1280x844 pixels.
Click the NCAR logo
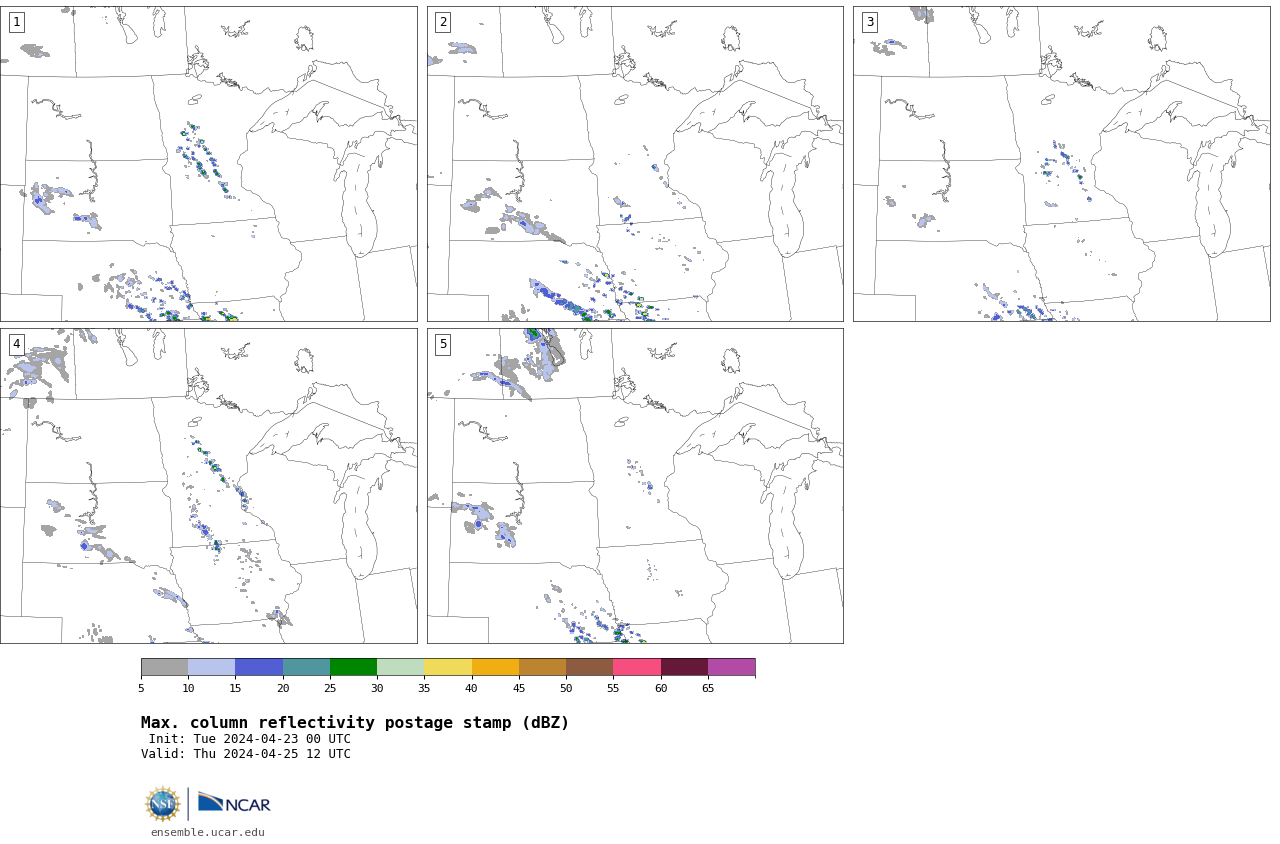pyautogui.click(x=234, y=803)
